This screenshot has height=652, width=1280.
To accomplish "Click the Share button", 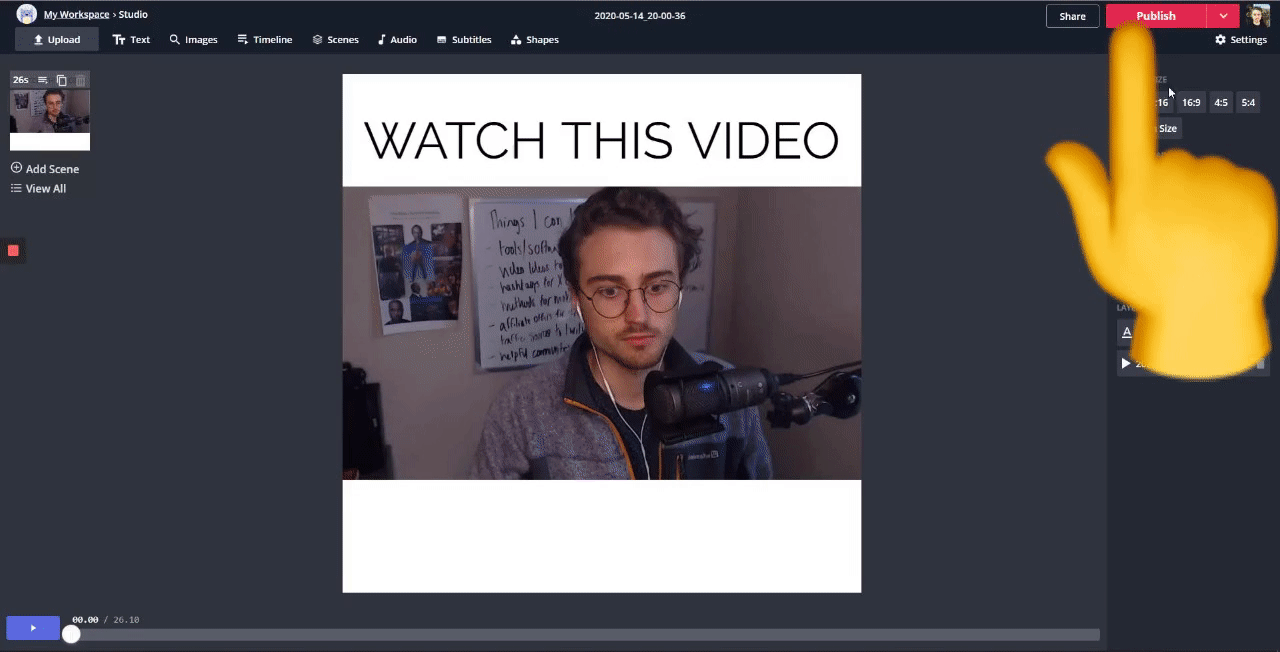I will (x=1072, y=16).
